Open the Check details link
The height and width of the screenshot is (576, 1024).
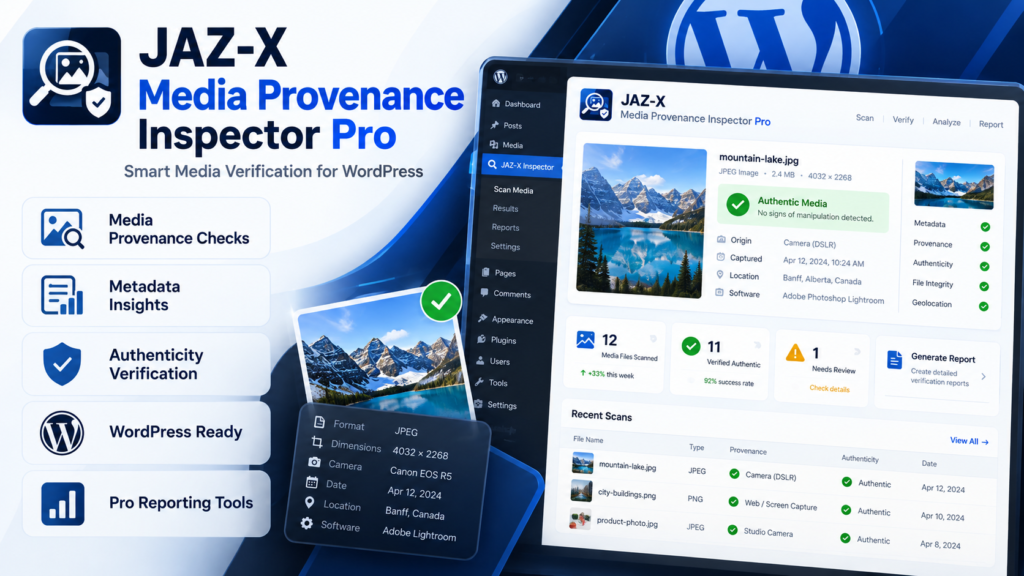[x=829, y=389]
